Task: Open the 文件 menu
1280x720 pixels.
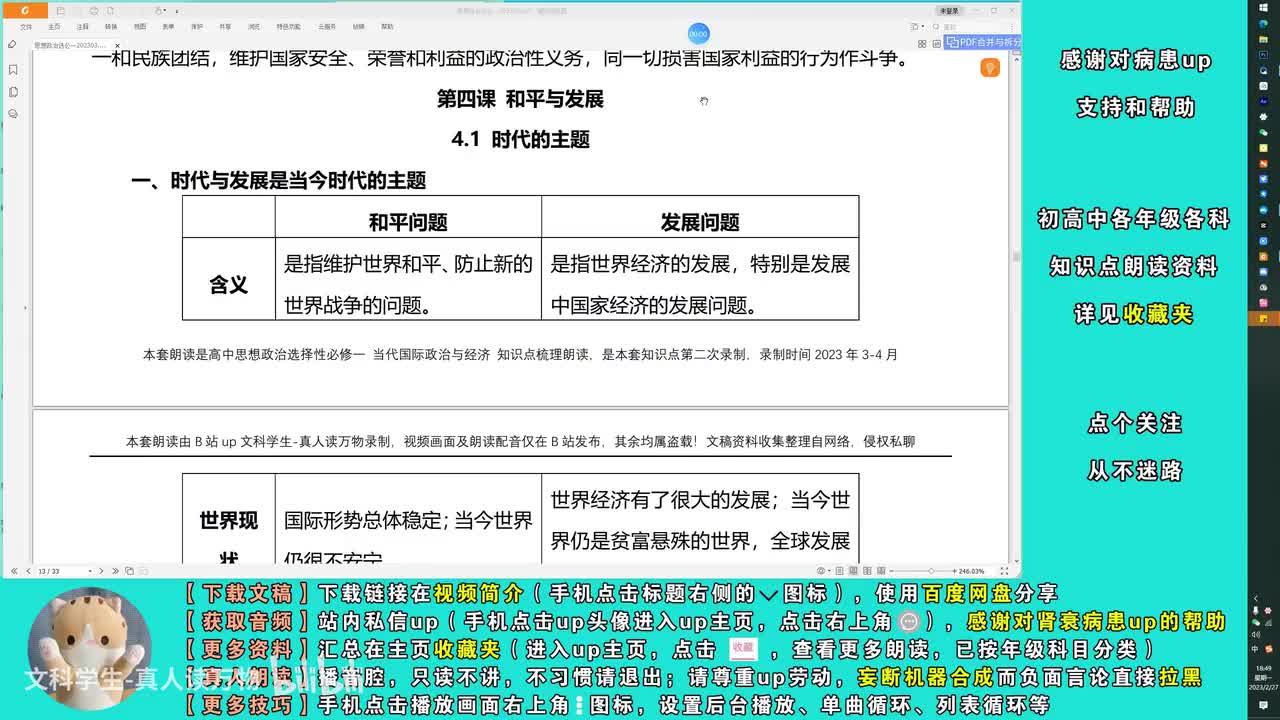Action: point(26,27)
